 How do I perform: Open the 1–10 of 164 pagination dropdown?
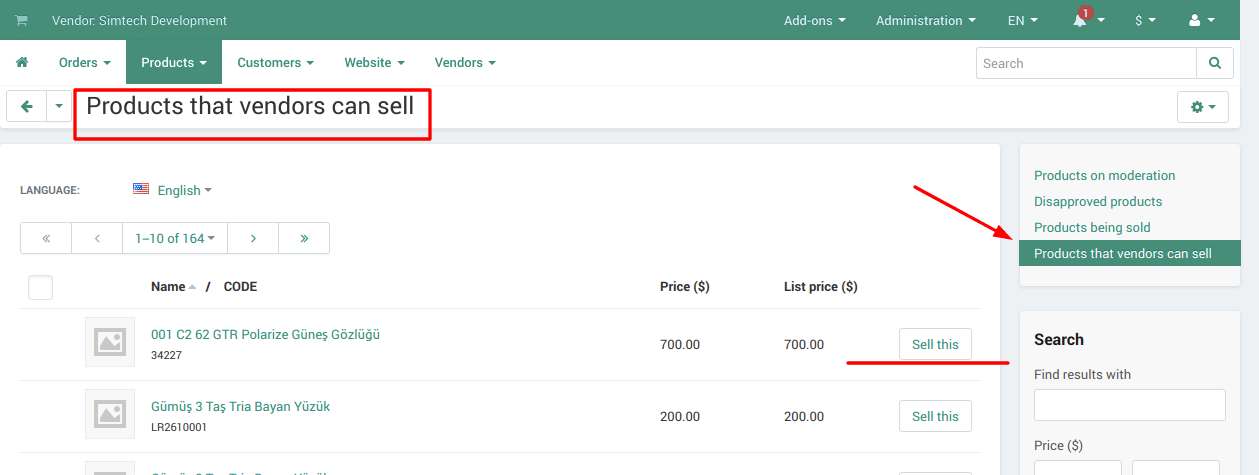point(175,238)
